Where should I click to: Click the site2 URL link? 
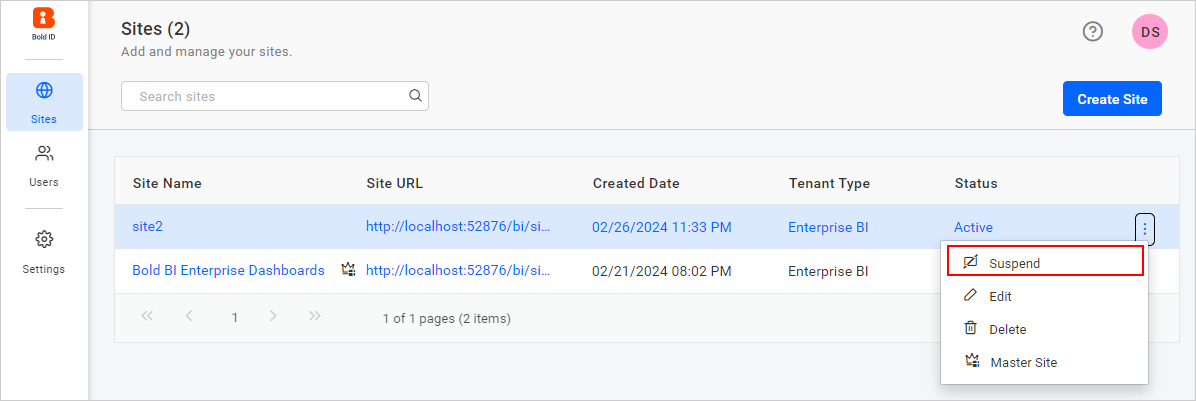pos(459,227)
